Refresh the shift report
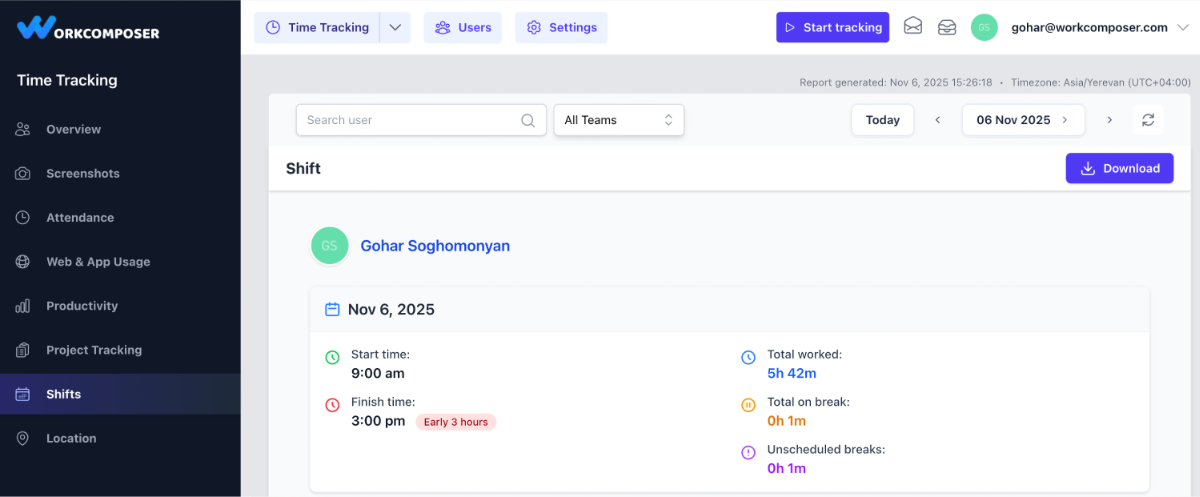1200x497 pixels. (x=1148, y=120)
